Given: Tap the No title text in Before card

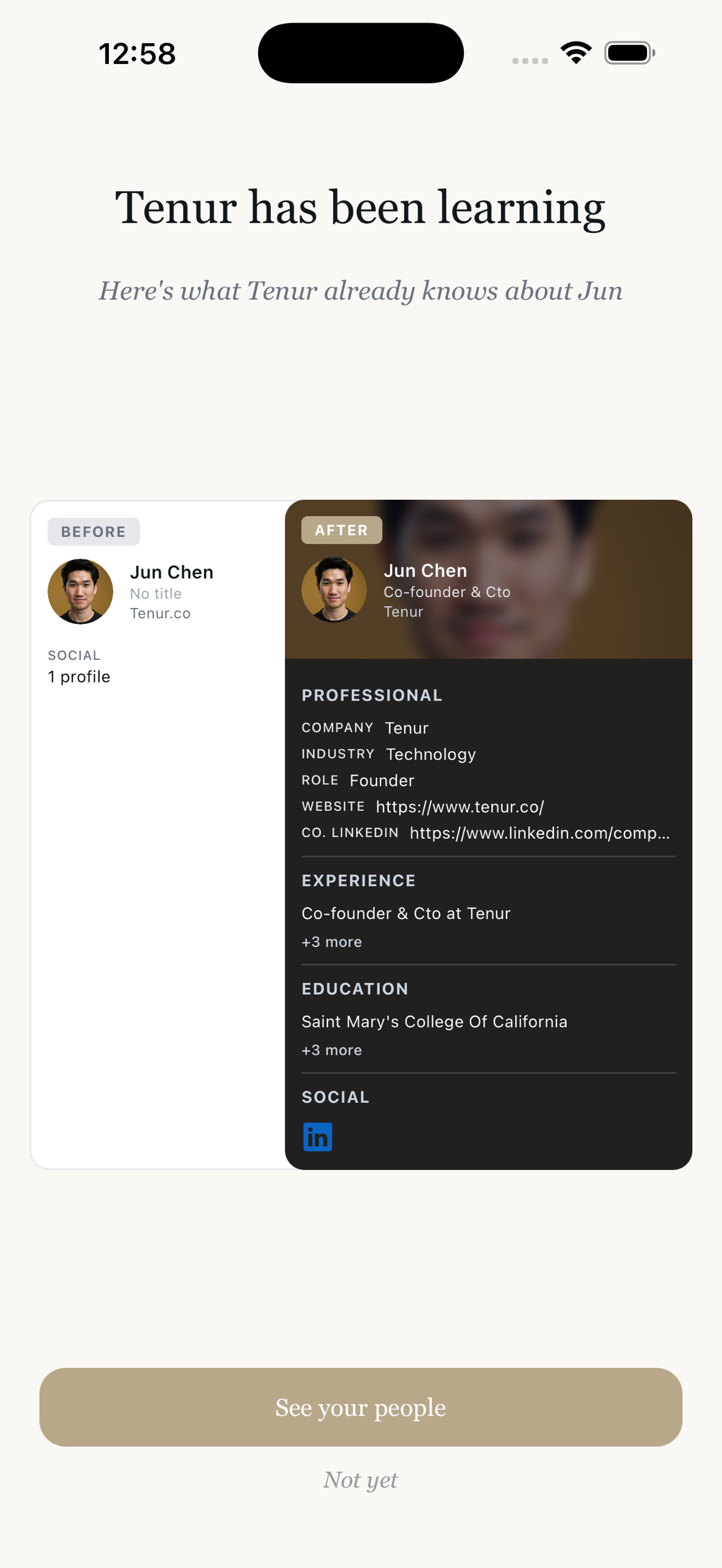Looking at the screenshot, I should point(156,593).
